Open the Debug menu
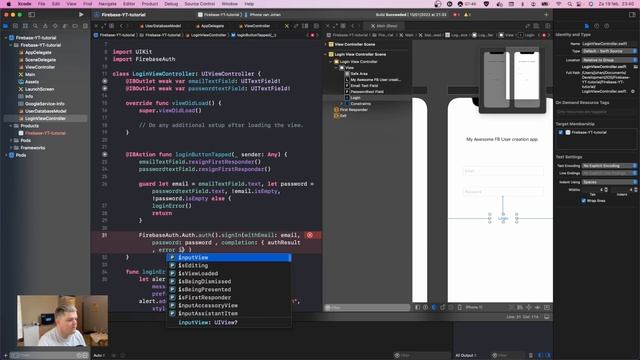Image resolution: width=640 pixels, height=360 pixels. [x=171, y=4]
